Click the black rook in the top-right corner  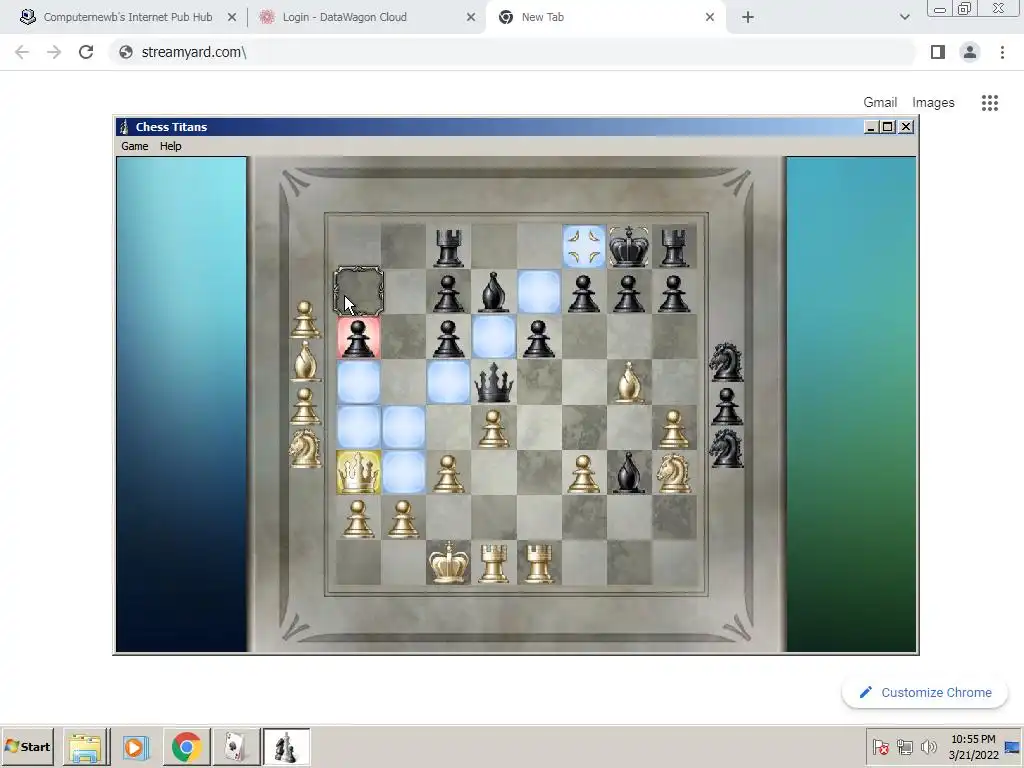[673, 247]
